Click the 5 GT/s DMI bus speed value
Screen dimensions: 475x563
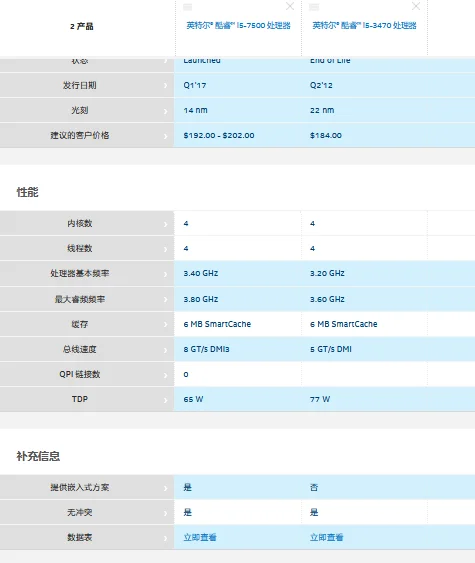click(331, 349)
